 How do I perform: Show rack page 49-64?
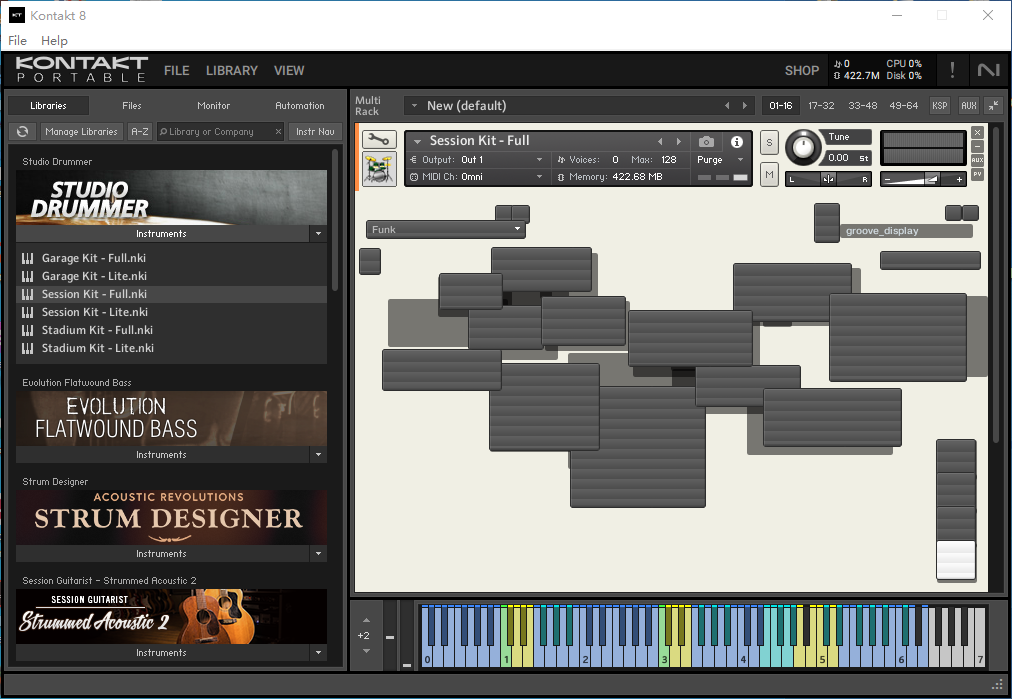point(904,105)
